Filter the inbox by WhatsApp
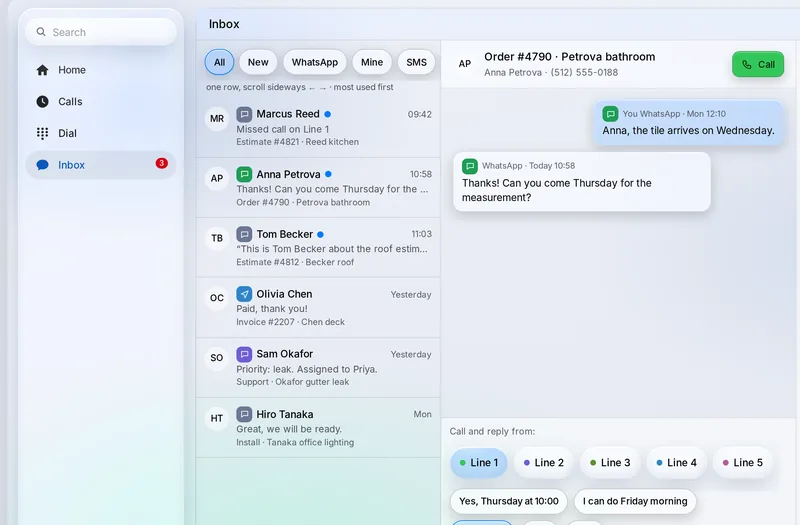Image resolution: width=800 pixels, height=525 pixels. (315, 62)
